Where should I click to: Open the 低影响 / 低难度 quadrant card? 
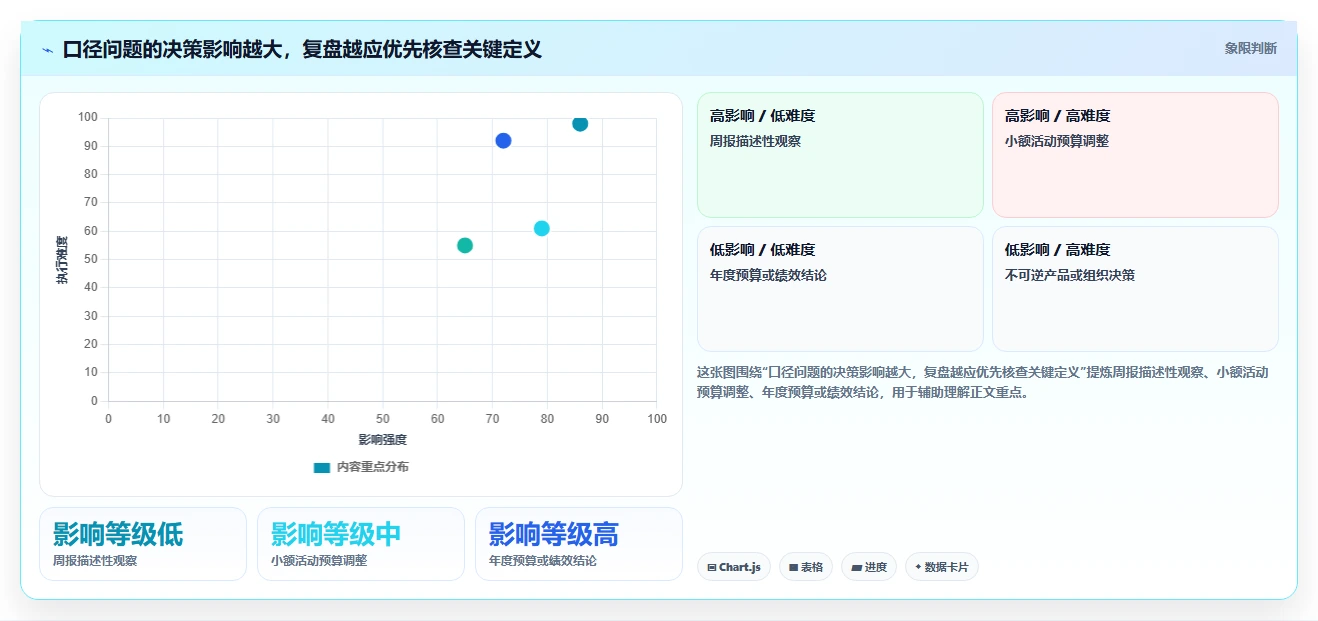coord(840,289)
